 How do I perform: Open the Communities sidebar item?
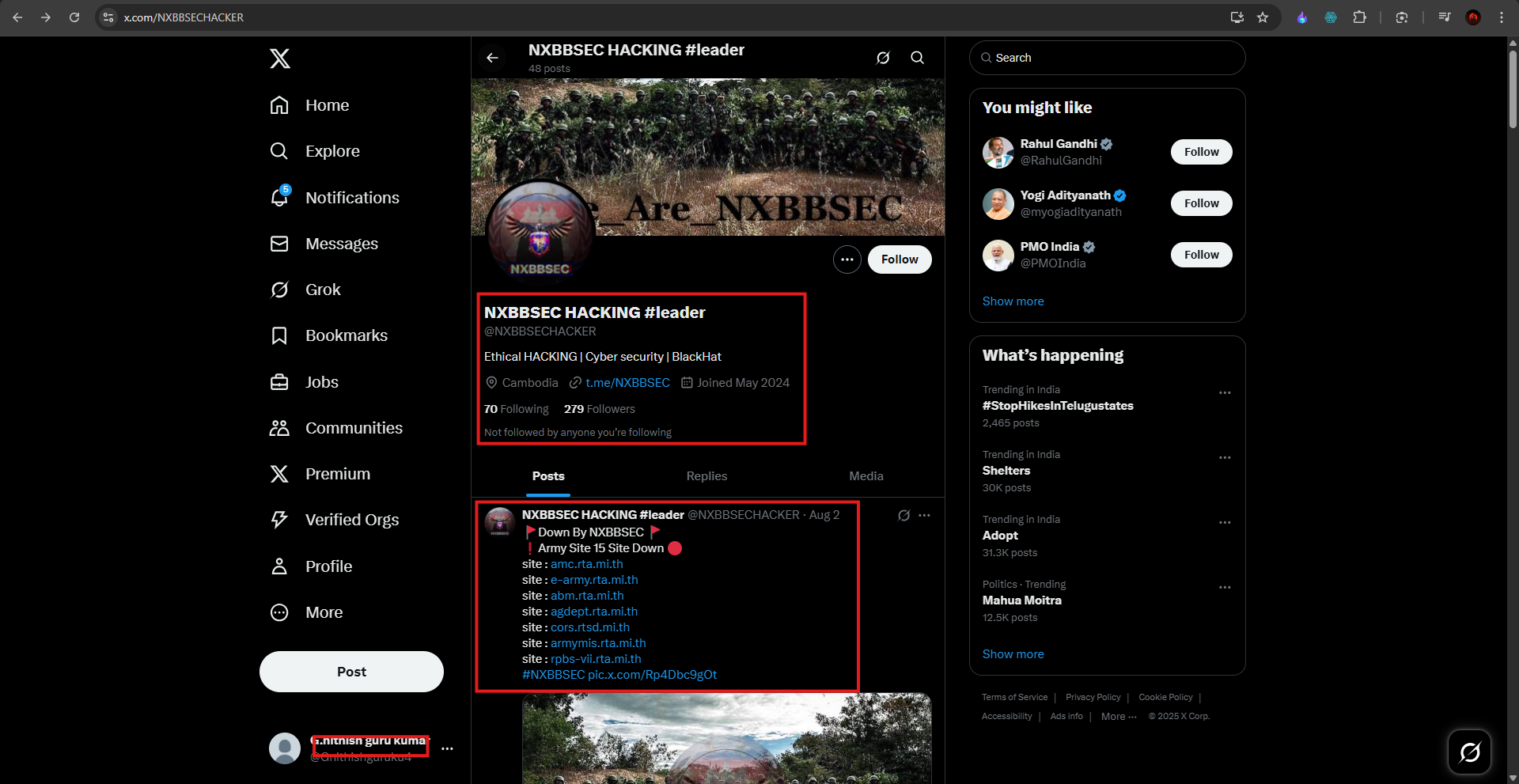[336, 428]
